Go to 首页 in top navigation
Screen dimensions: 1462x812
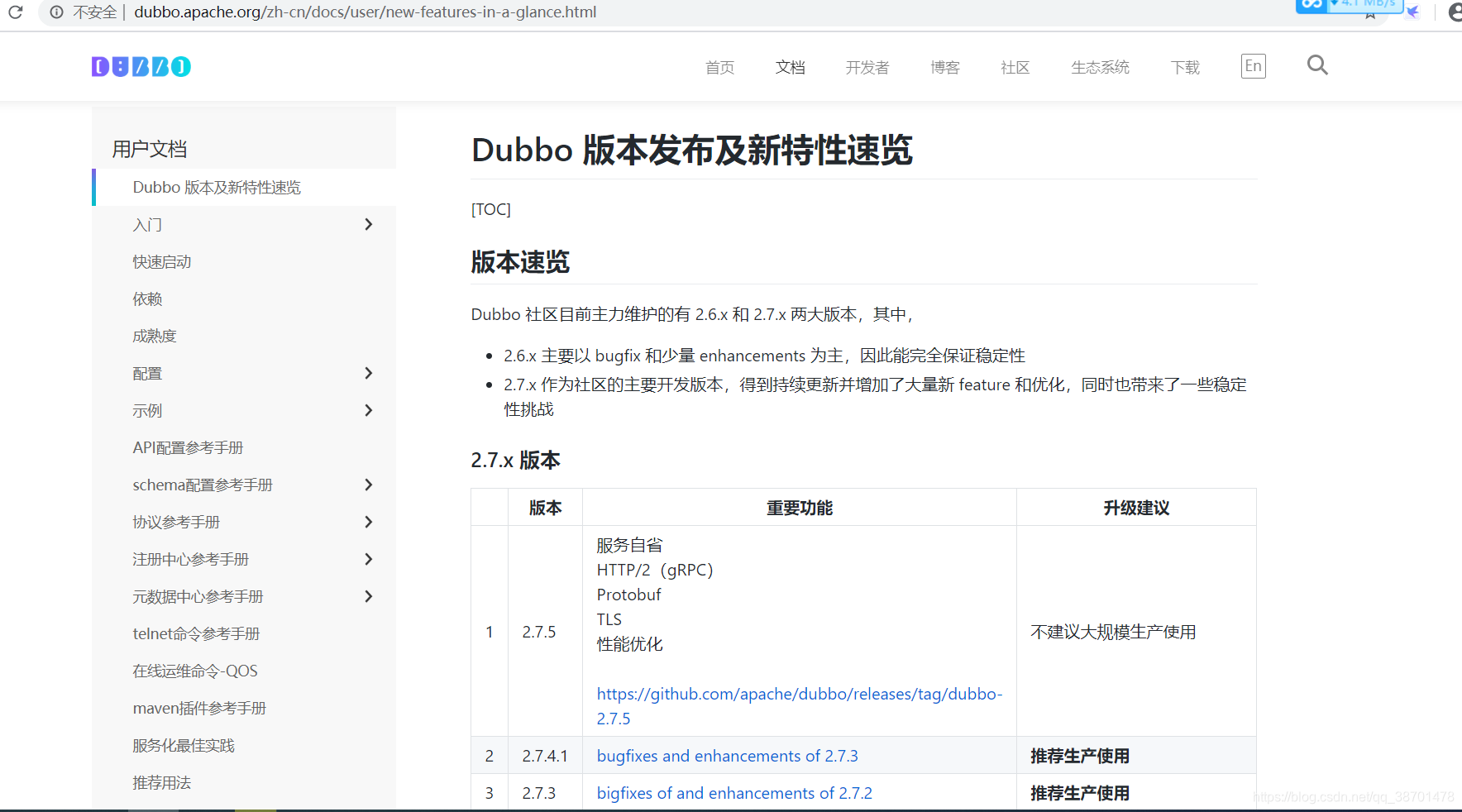[719, 67]
